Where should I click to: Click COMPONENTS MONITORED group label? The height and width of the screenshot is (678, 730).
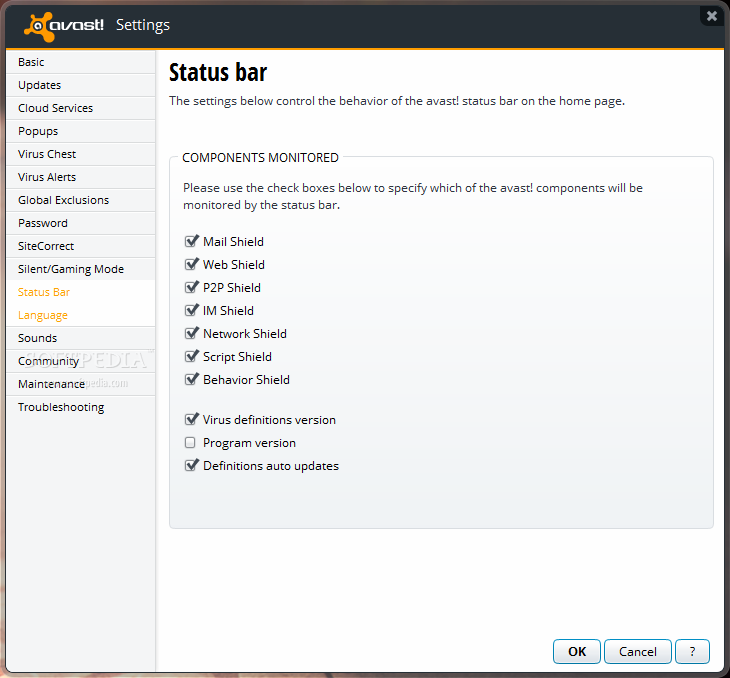[x=260, y=158]
